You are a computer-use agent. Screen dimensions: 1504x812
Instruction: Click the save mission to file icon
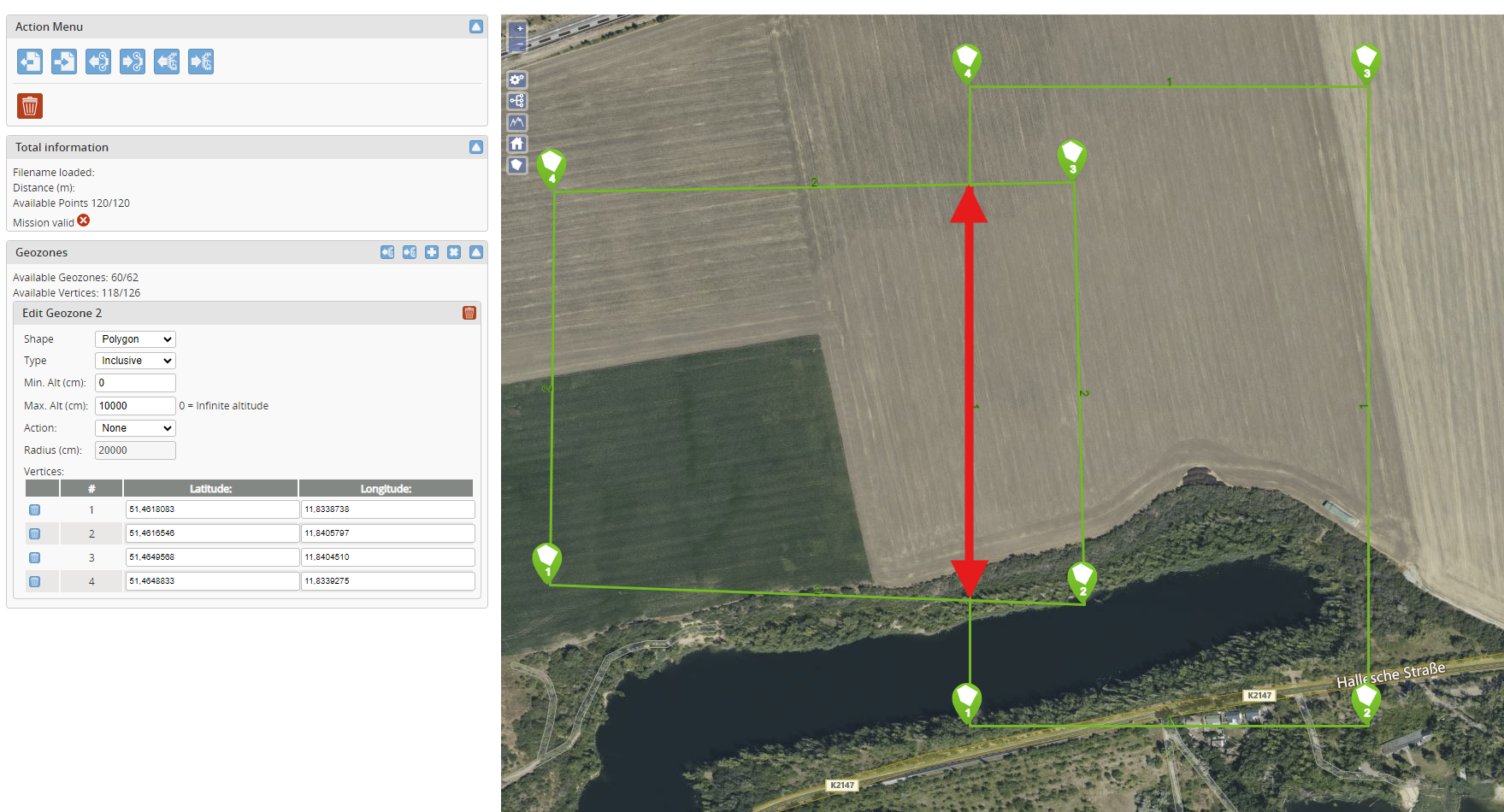coord(64,62)
